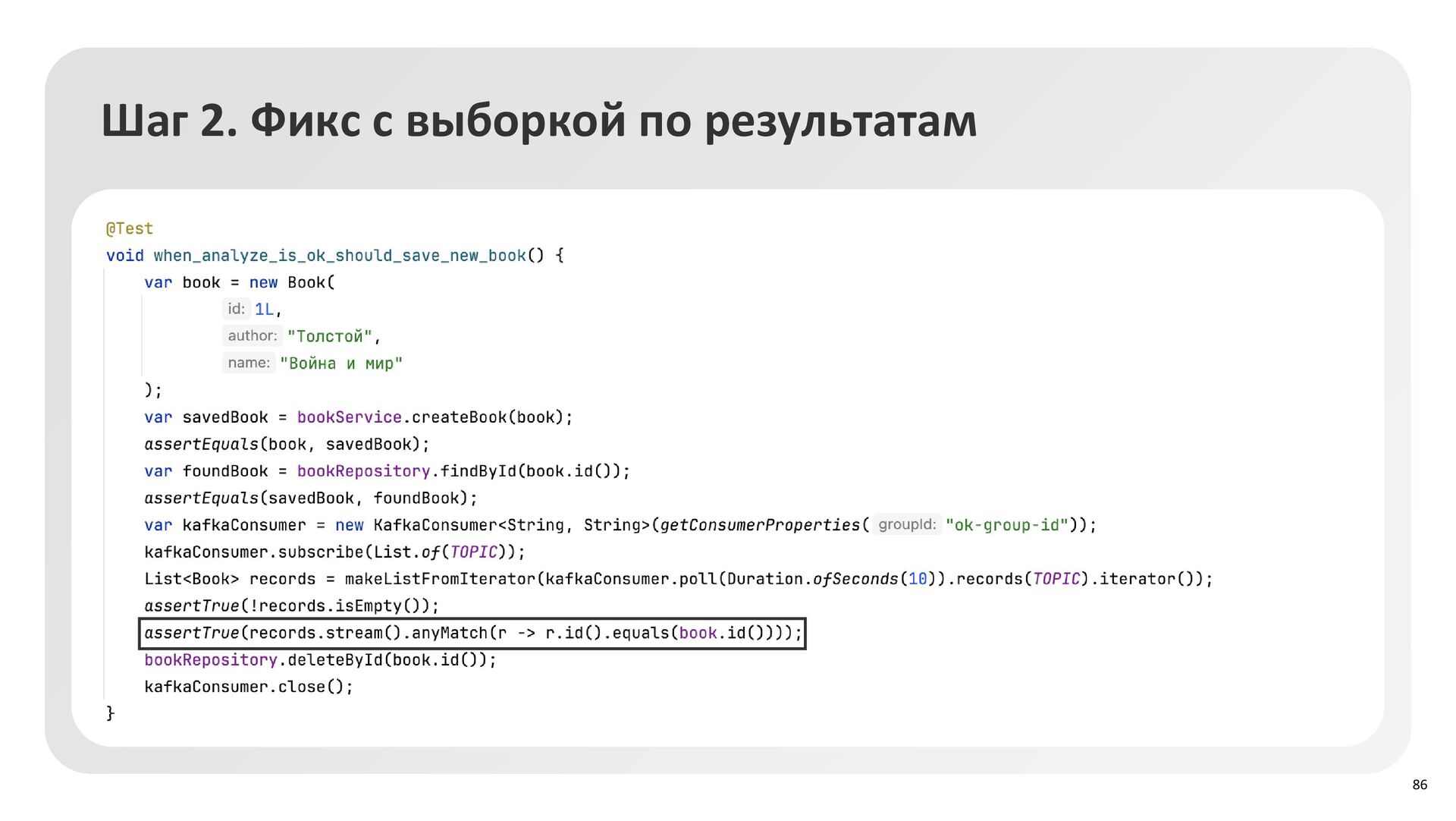Click the when_analyze_is_ok_should_save_new_book method name
1456x821 pixels.
[x=339, y=256]
